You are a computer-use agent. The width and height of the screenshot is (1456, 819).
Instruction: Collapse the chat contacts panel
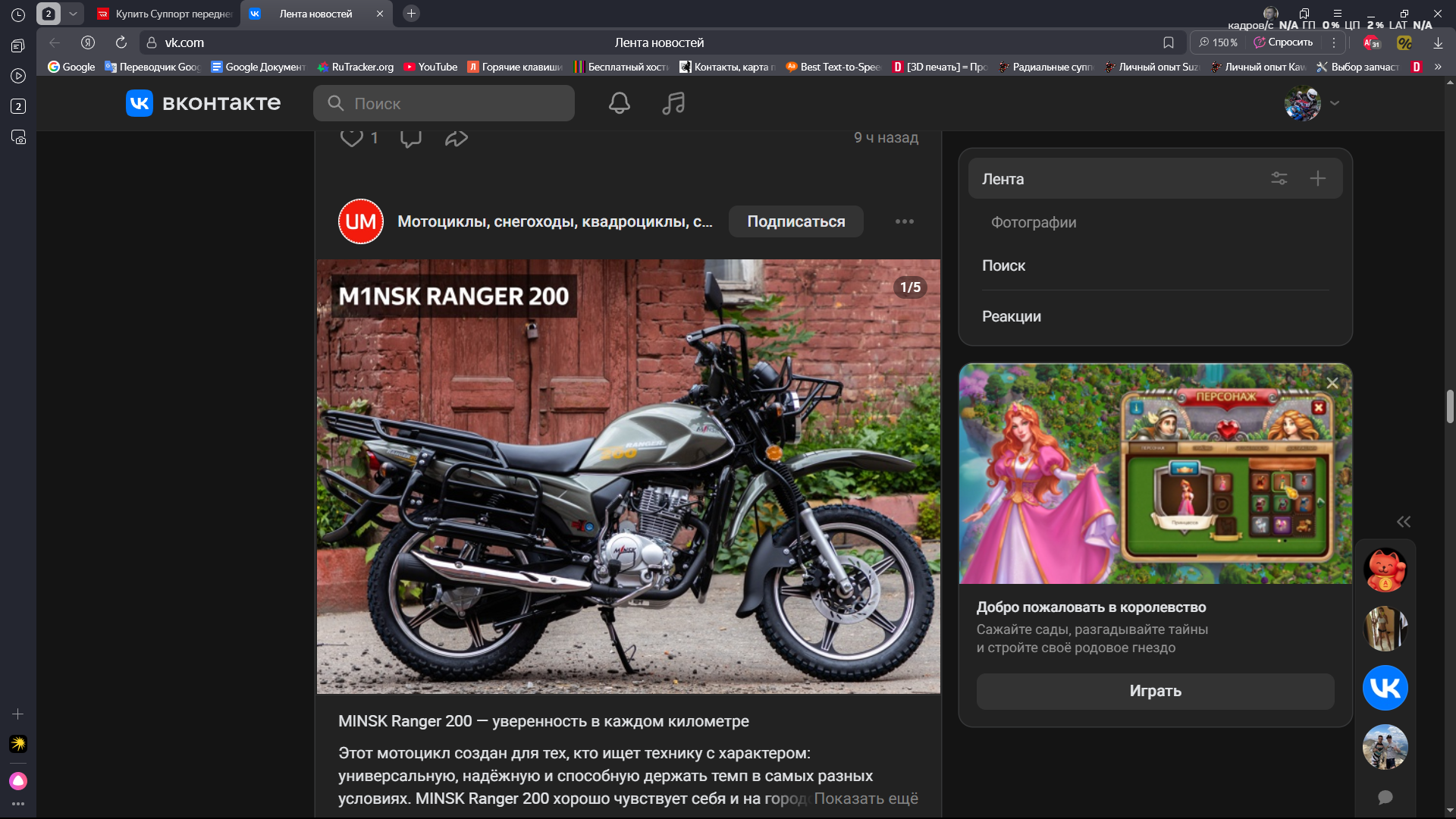coord(1404,522)
